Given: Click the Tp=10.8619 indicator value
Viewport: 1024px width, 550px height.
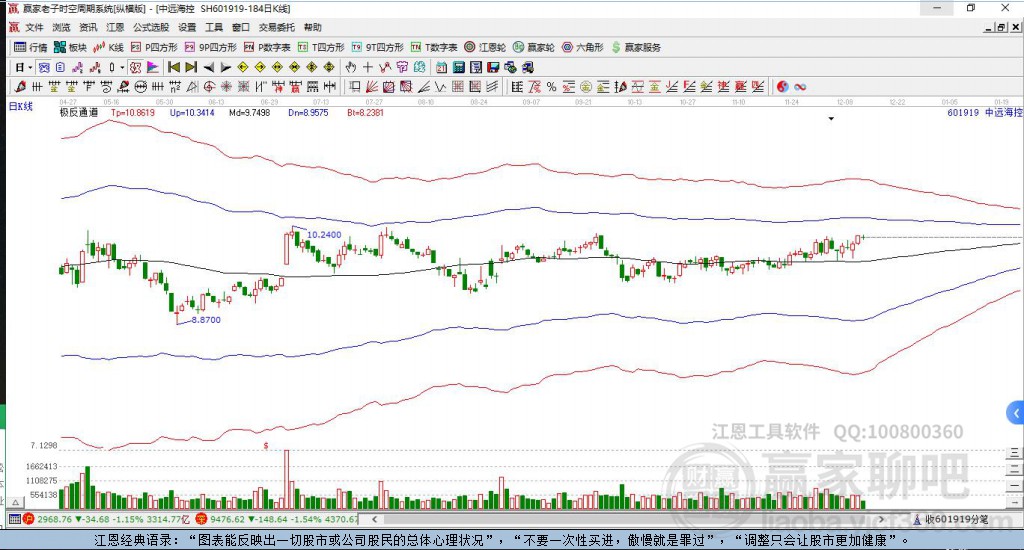Looking at the screenshot, I should [x=133, y=112].
